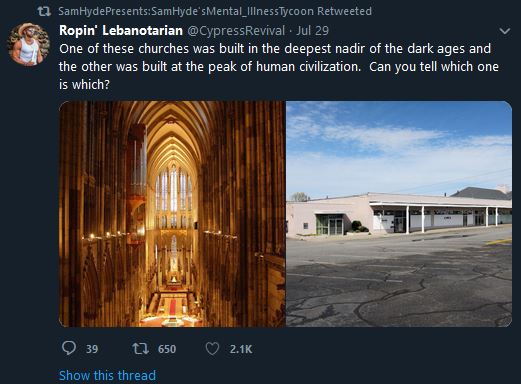This screenshot has height=384, width=521.
Task: Open SamHydePresents retweeter account name
Action: pos(186,11)
